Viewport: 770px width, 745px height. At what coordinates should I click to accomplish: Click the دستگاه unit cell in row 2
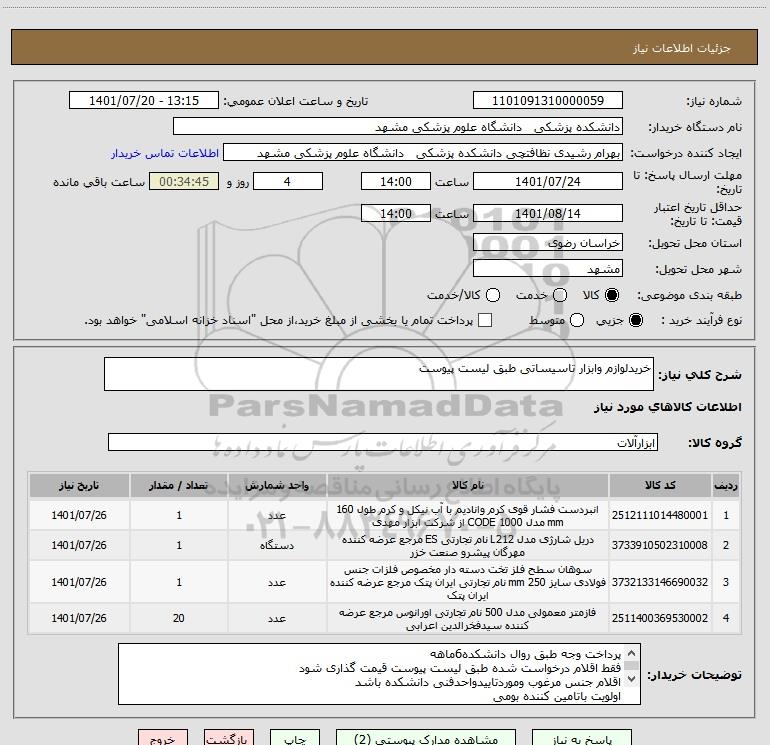tap(277, 545)
